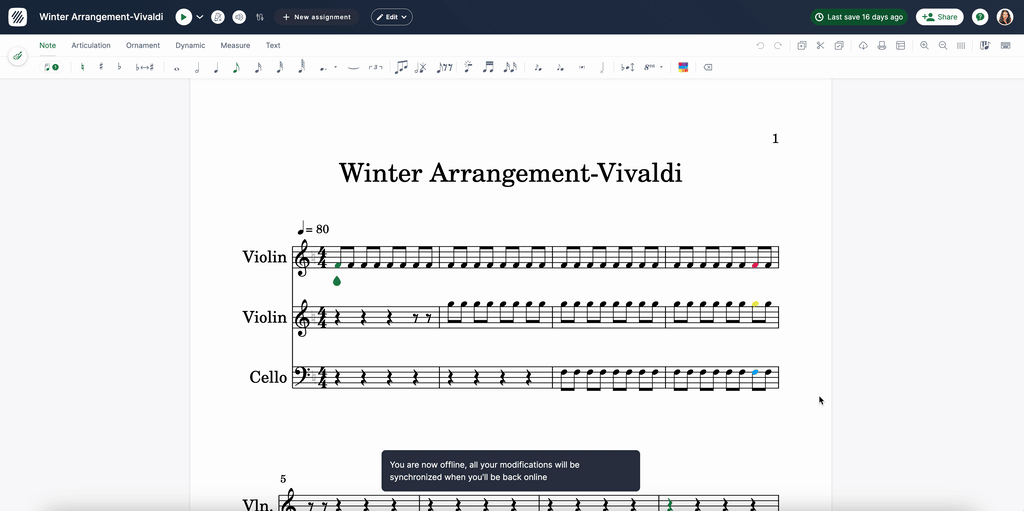1024x511 pixels.
Task: Expand playback options chevron next to play
Action: click(200, 17)
